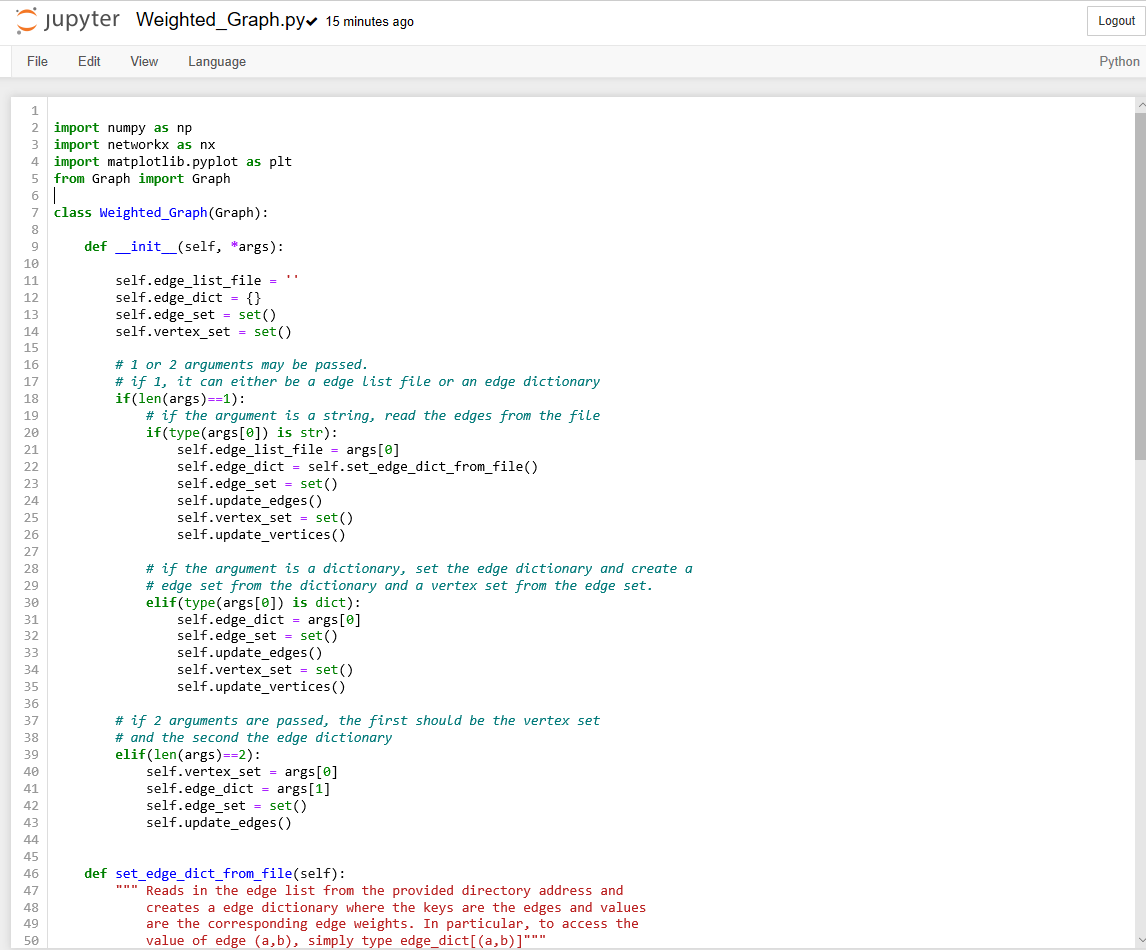
Task: Click line number 7 in gutter
Action: [x=34, y=213]
